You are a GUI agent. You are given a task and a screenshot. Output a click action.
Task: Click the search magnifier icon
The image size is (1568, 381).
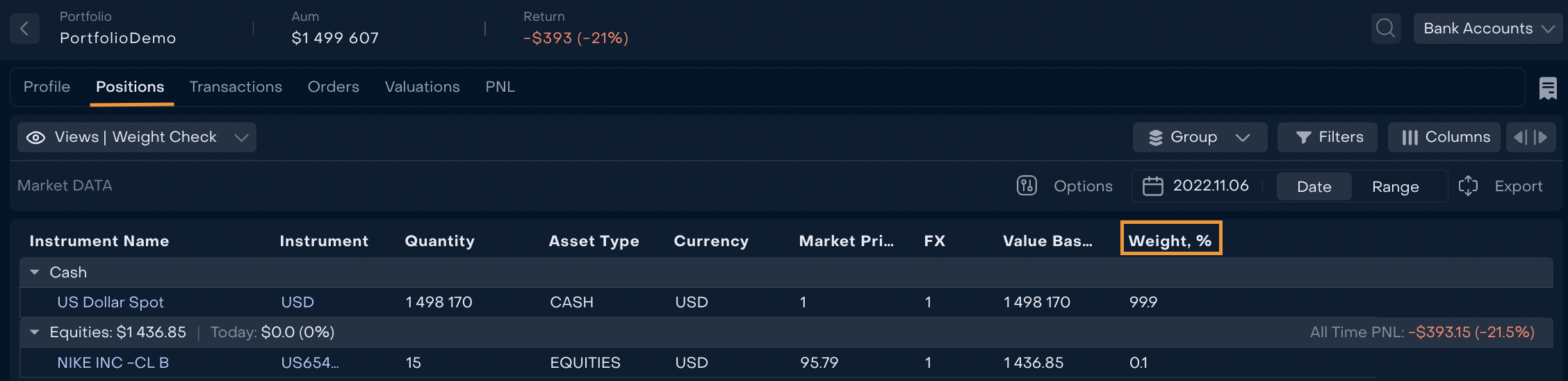pos(1385,29)
